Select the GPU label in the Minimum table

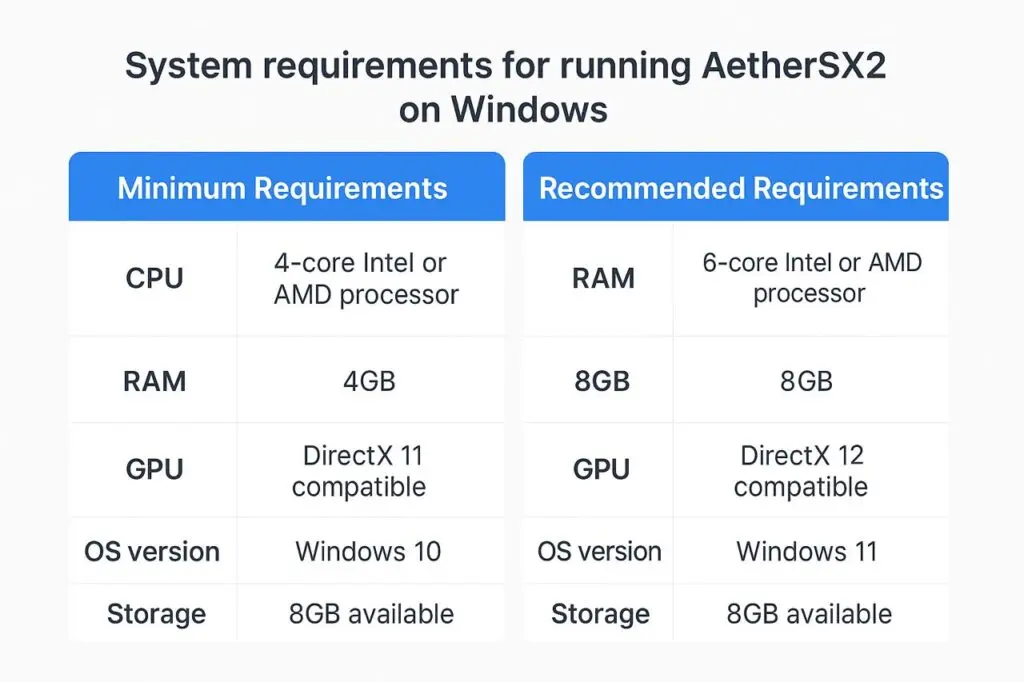click(155, 469)
